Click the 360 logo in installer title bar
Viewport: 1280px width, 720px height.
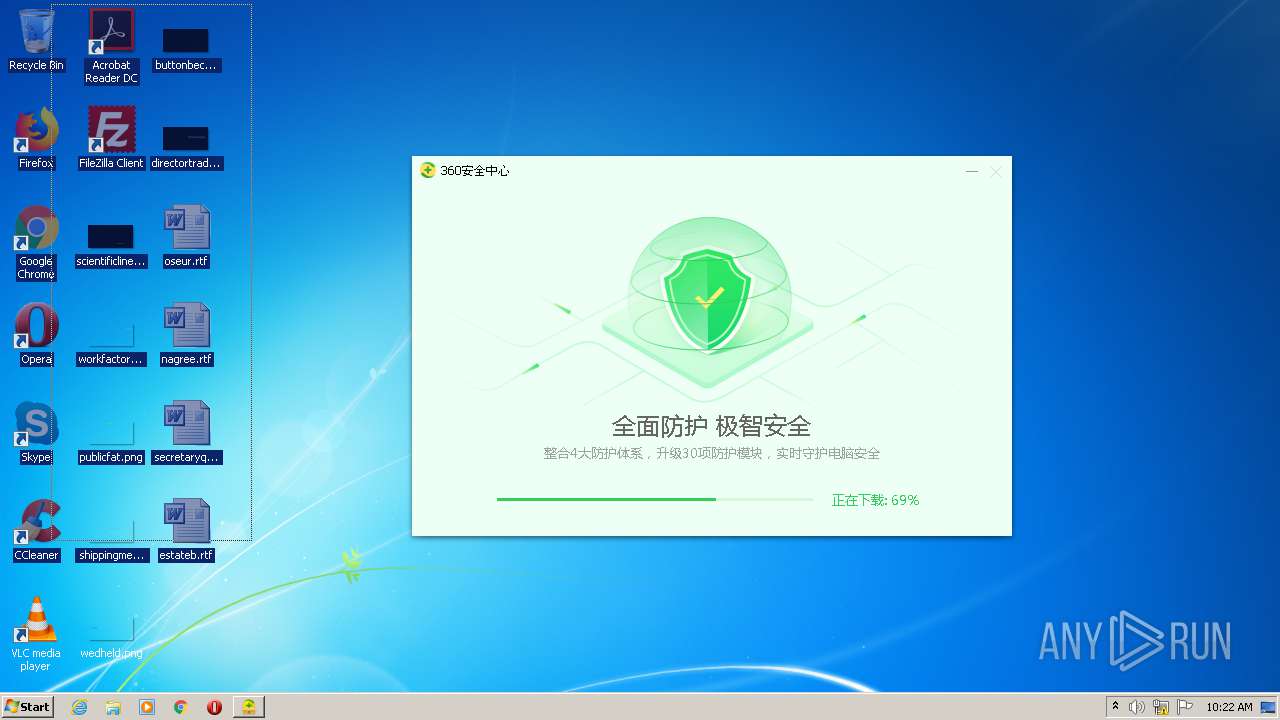(x=428, y=171)
